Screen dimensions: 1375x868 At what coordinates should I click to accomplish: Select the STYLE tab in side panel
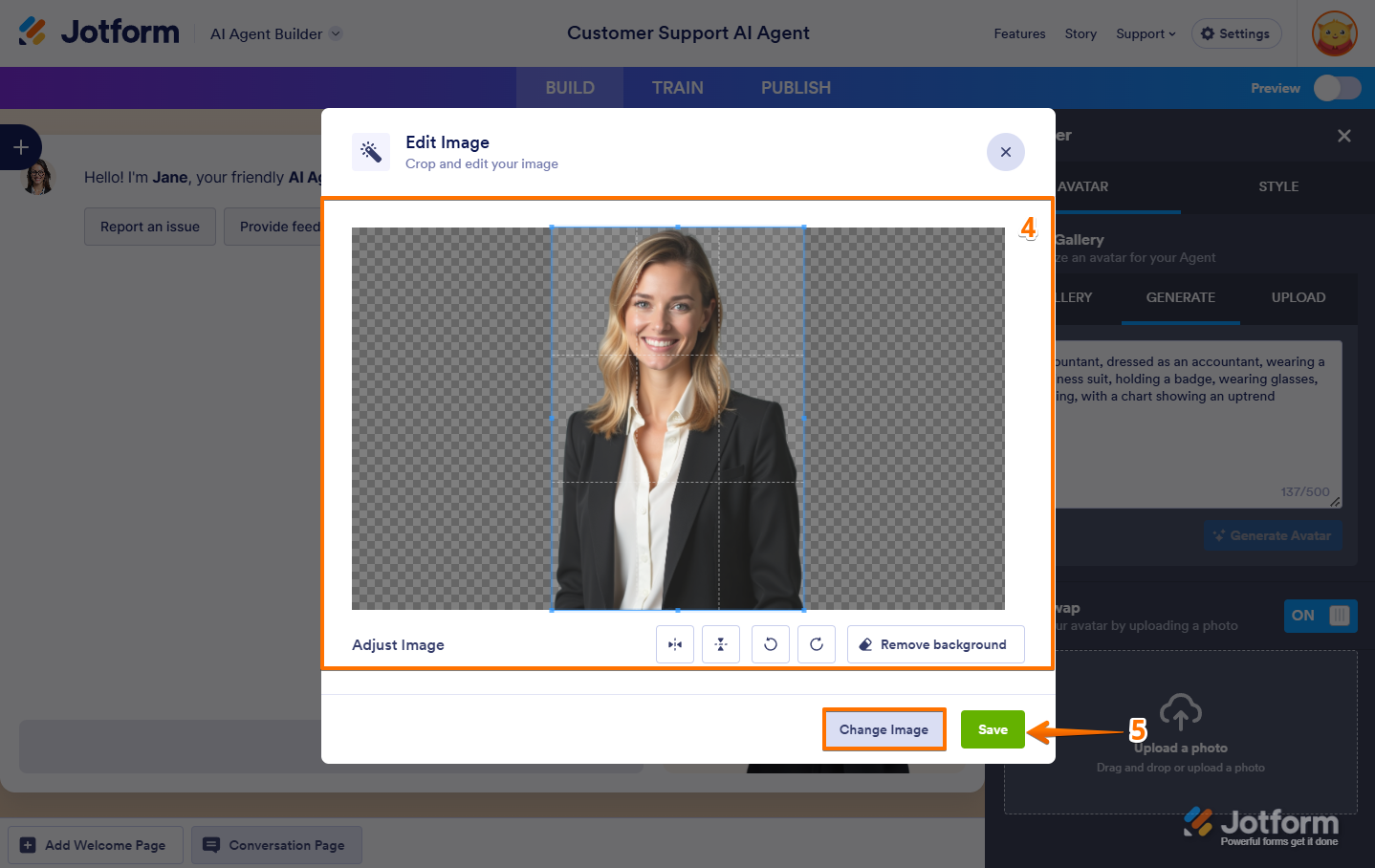[x=1278, y=186]
